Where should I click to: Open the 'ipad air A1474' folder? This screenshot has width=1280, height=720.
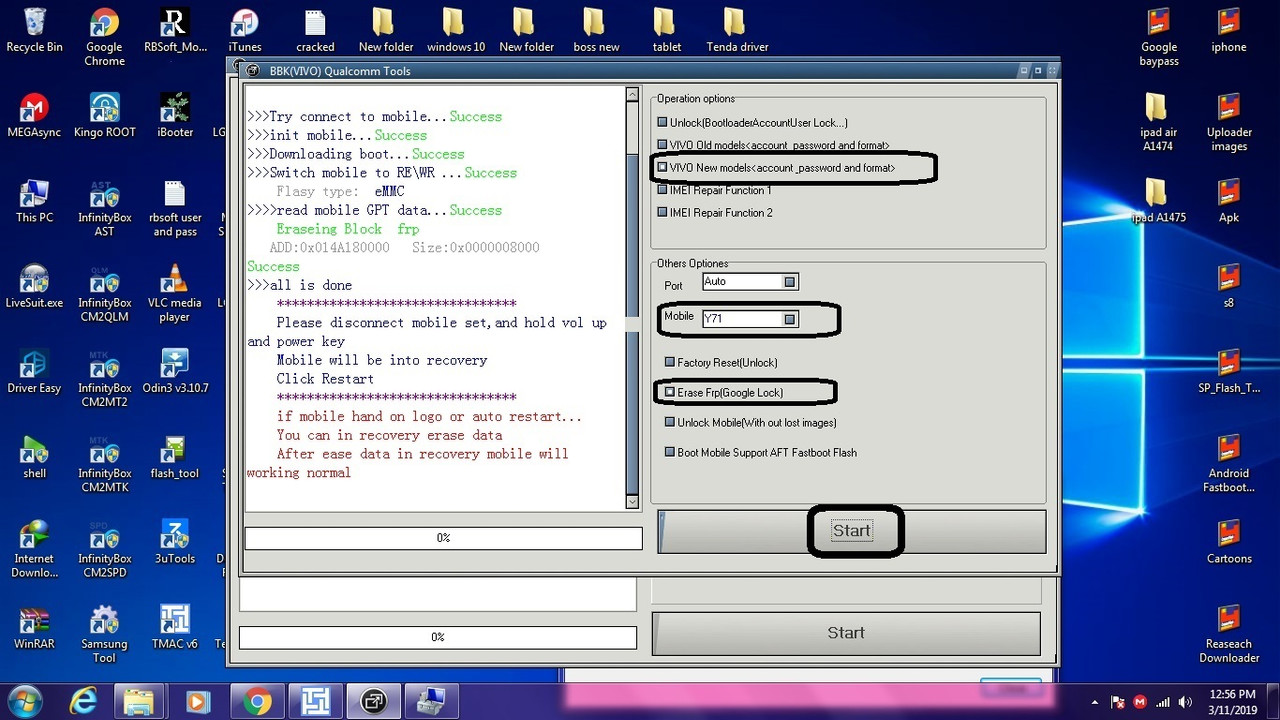1159,121
